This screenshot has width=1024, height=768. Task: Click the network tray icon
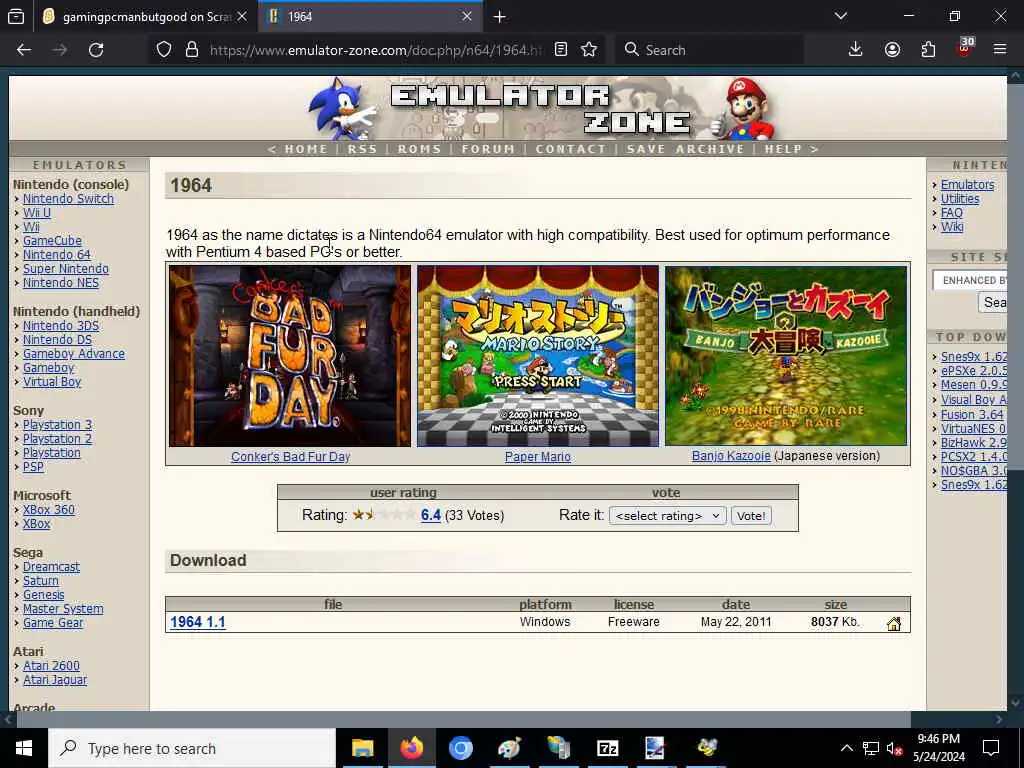[871, 748]
